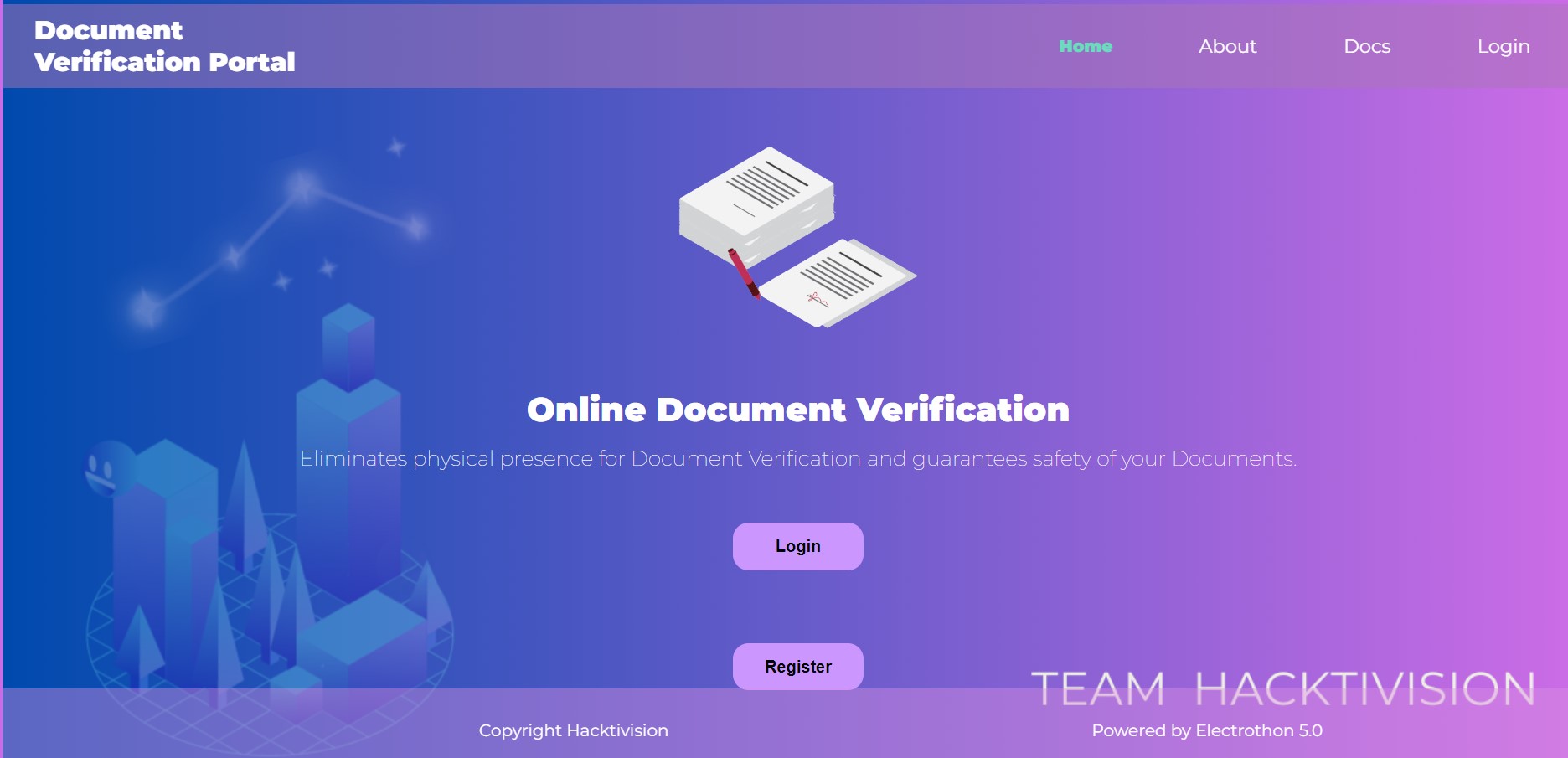This screenshot has width=1568, height=758.
Task: Click the Document Verification Portal site title
Action: click(x=164, y=46)
